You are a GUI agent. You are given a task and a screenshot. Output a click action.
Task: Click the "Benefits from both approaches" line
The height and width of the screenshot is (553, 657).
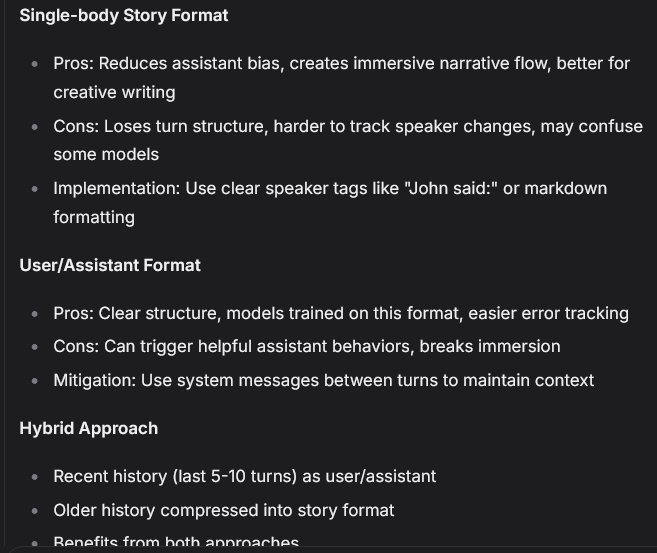tap(176, 541)
